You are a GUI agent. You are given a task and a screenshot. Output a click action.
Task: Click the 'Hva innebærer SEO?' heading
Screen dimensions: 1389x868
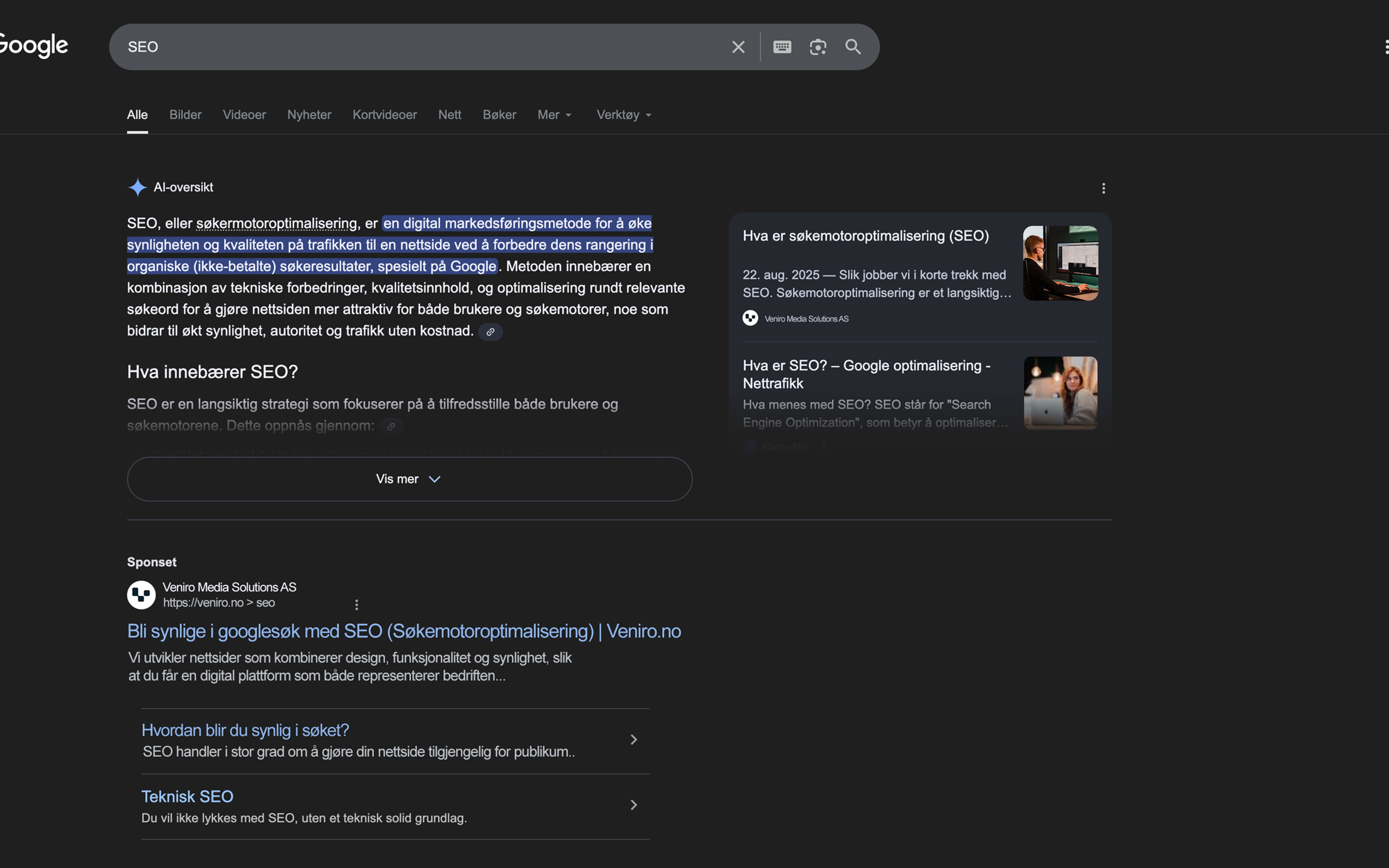(212, 372)
